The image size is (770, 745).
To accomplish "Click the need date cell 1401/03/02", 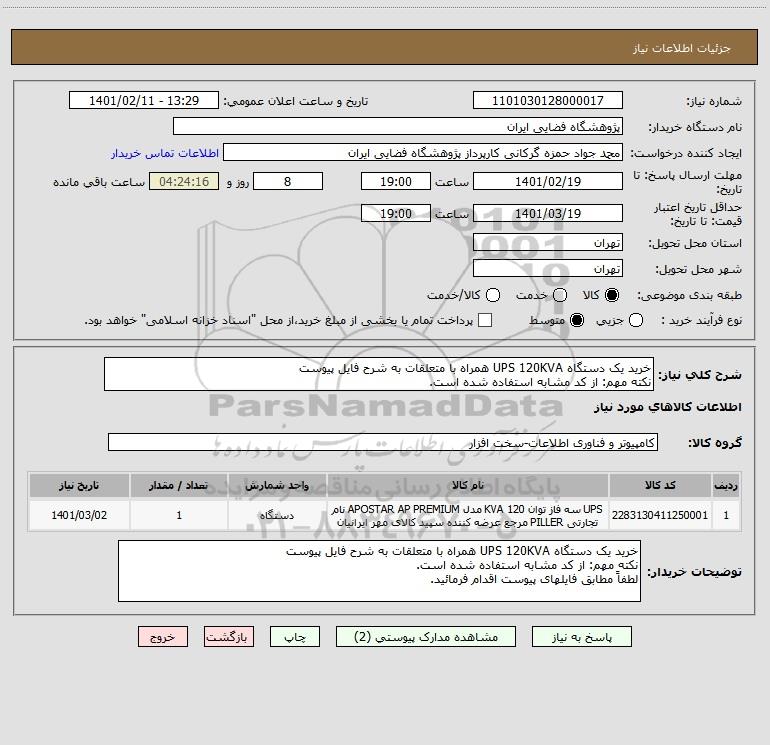I will tap(79, 515).
